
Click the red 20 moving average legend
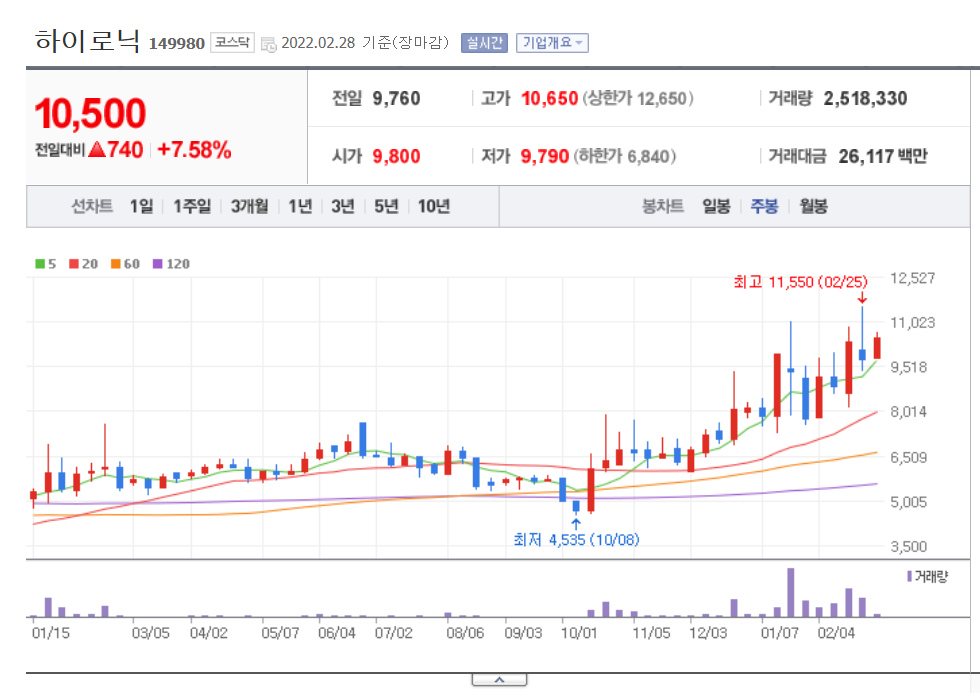(84, 264)
